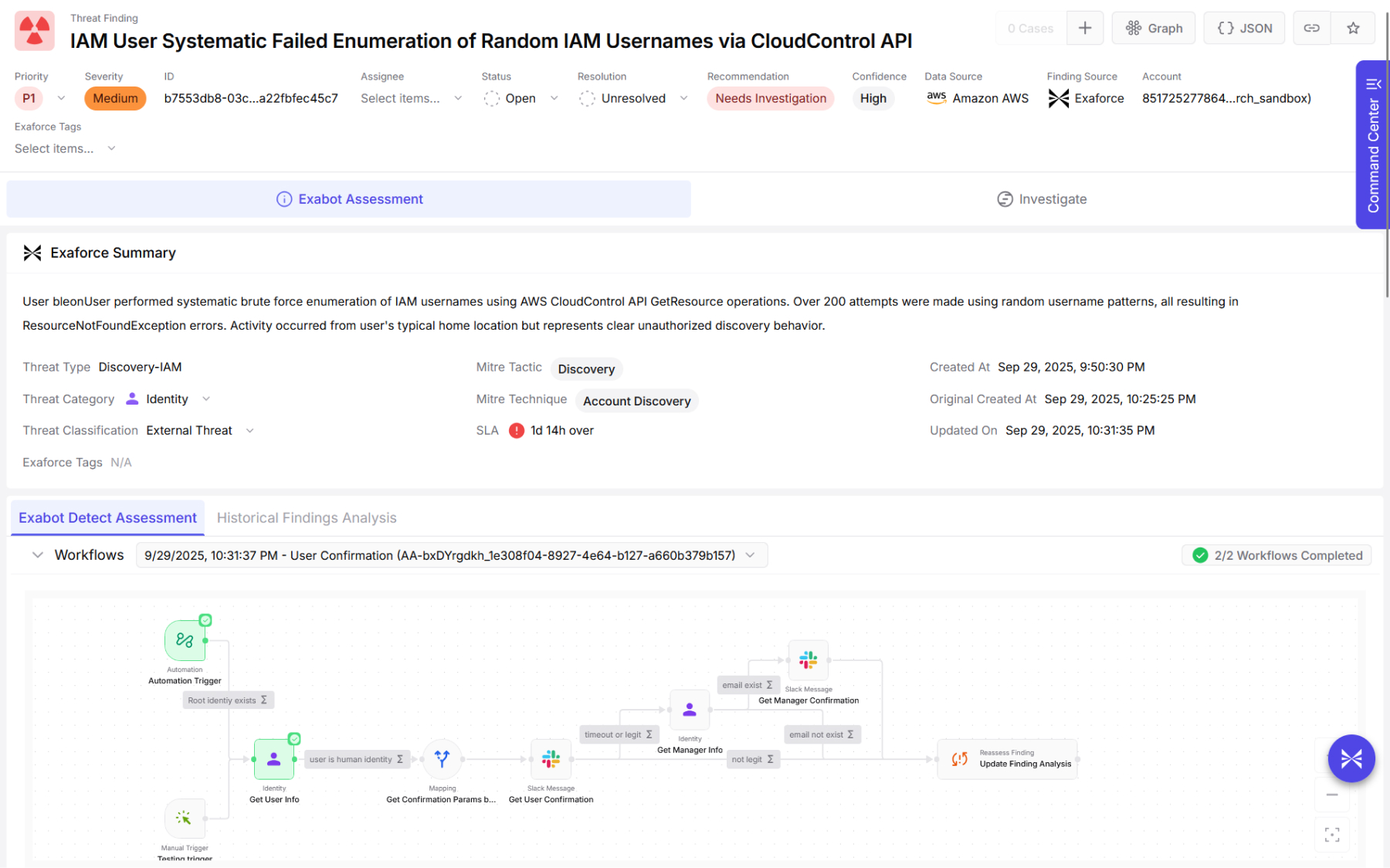Select the Get User Info identity node

[274, 759]
